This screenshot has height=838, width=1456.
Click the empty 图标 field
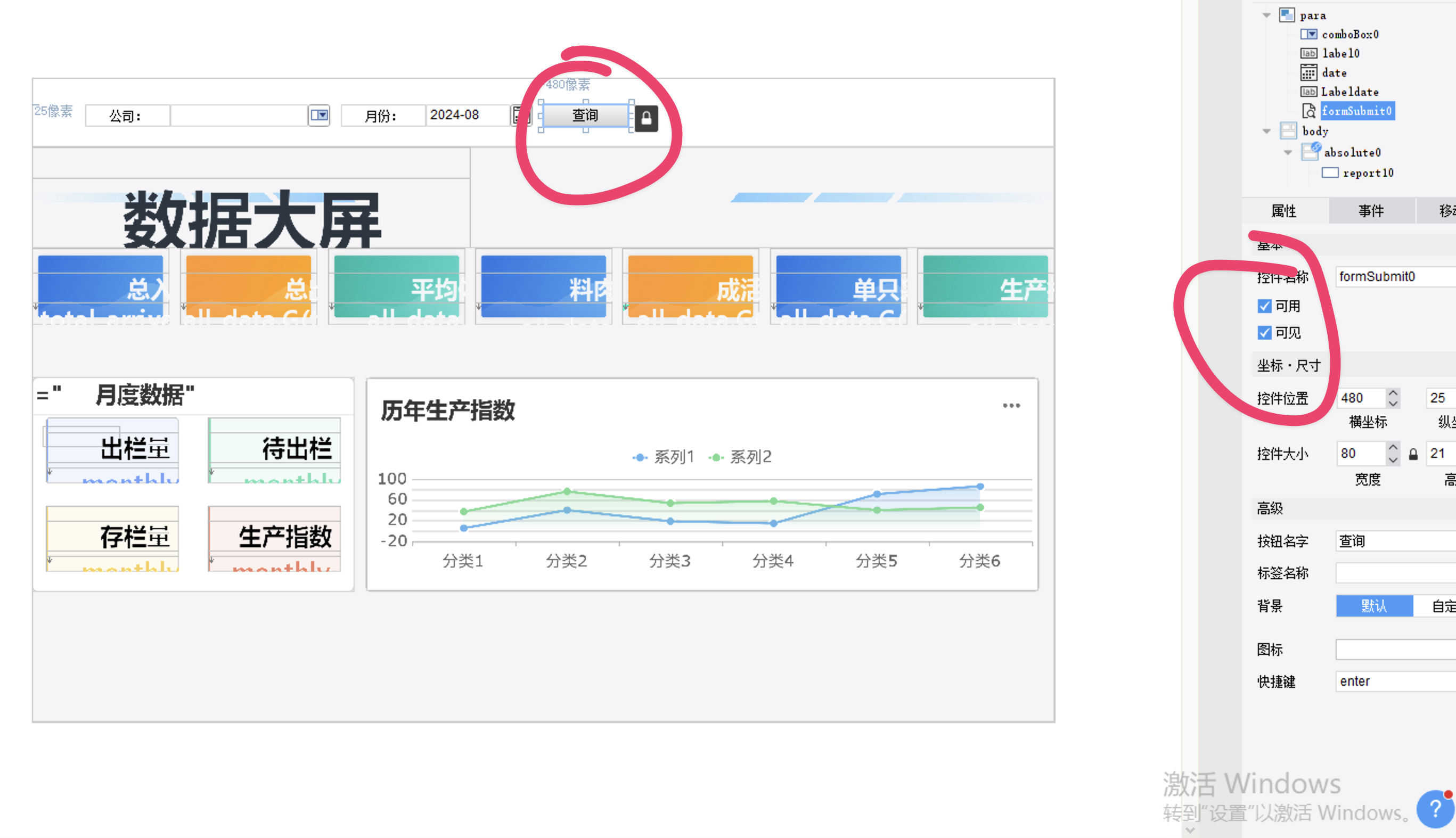[x=1395, y=649]
